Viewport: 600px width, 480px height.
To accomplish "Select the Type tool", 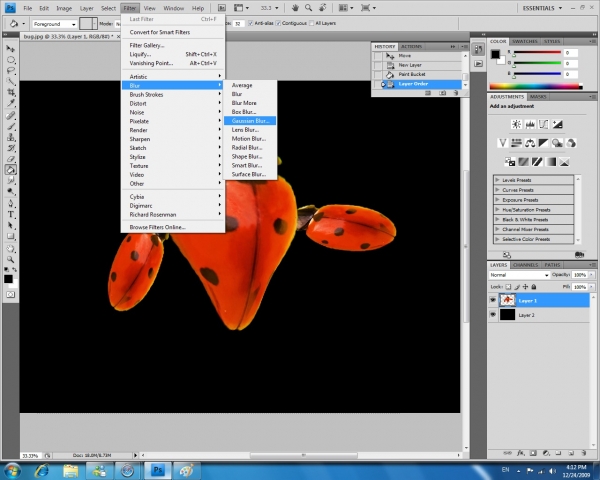I will coord(11,214).
